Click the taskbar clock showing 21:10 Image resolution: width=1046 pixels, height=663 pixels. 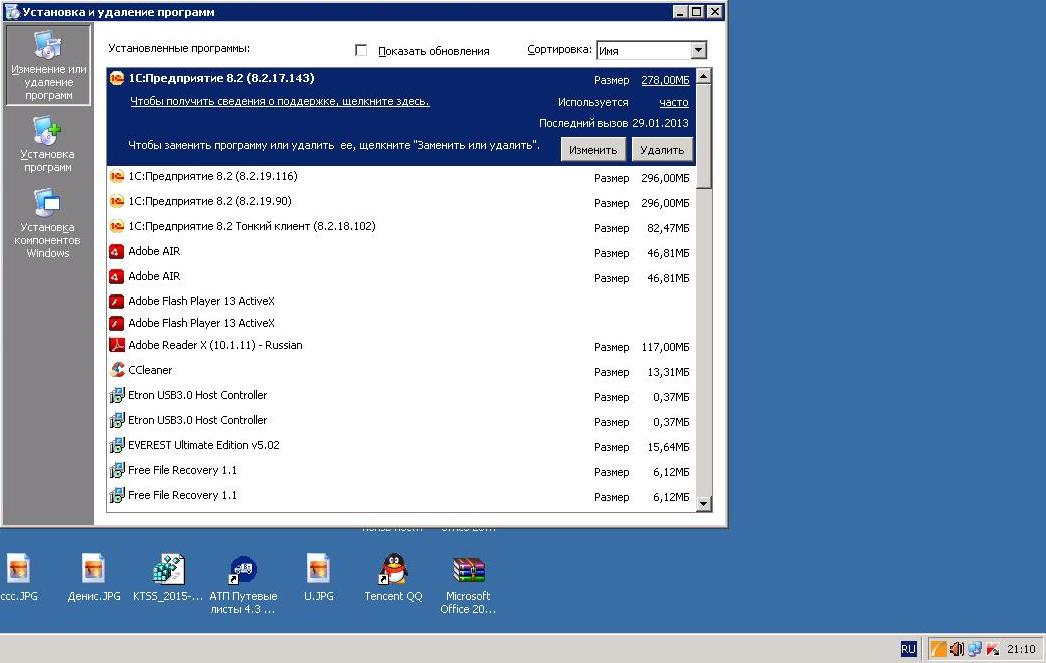(1021, 649)
